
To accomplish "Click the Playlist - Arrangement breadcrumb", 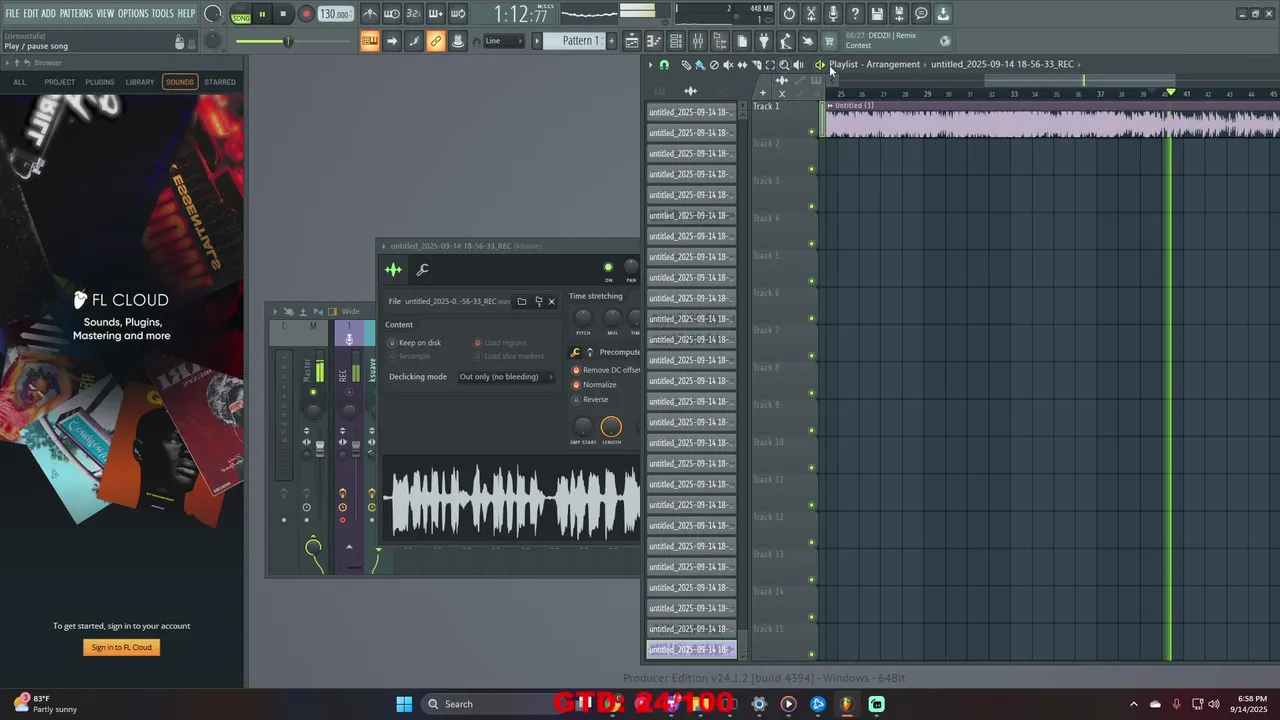I will click(874, 64).
